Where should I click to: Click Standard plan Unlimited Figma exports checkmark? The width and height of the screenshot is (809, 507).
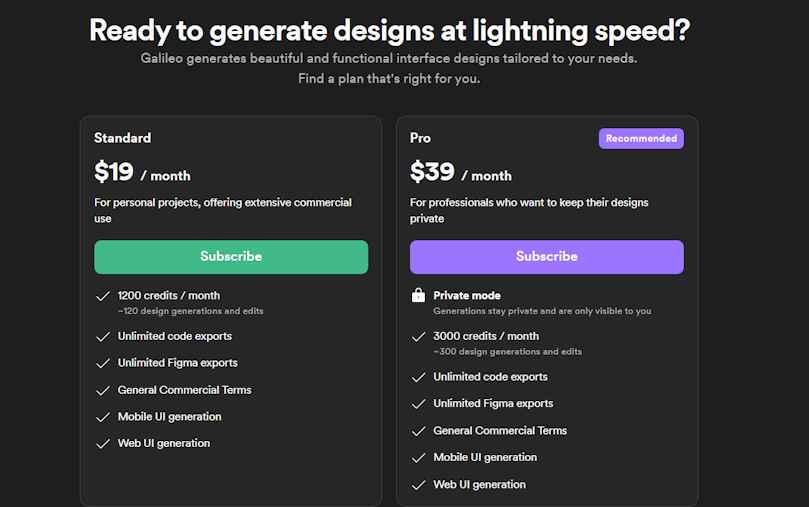click(x=103, y=364)
